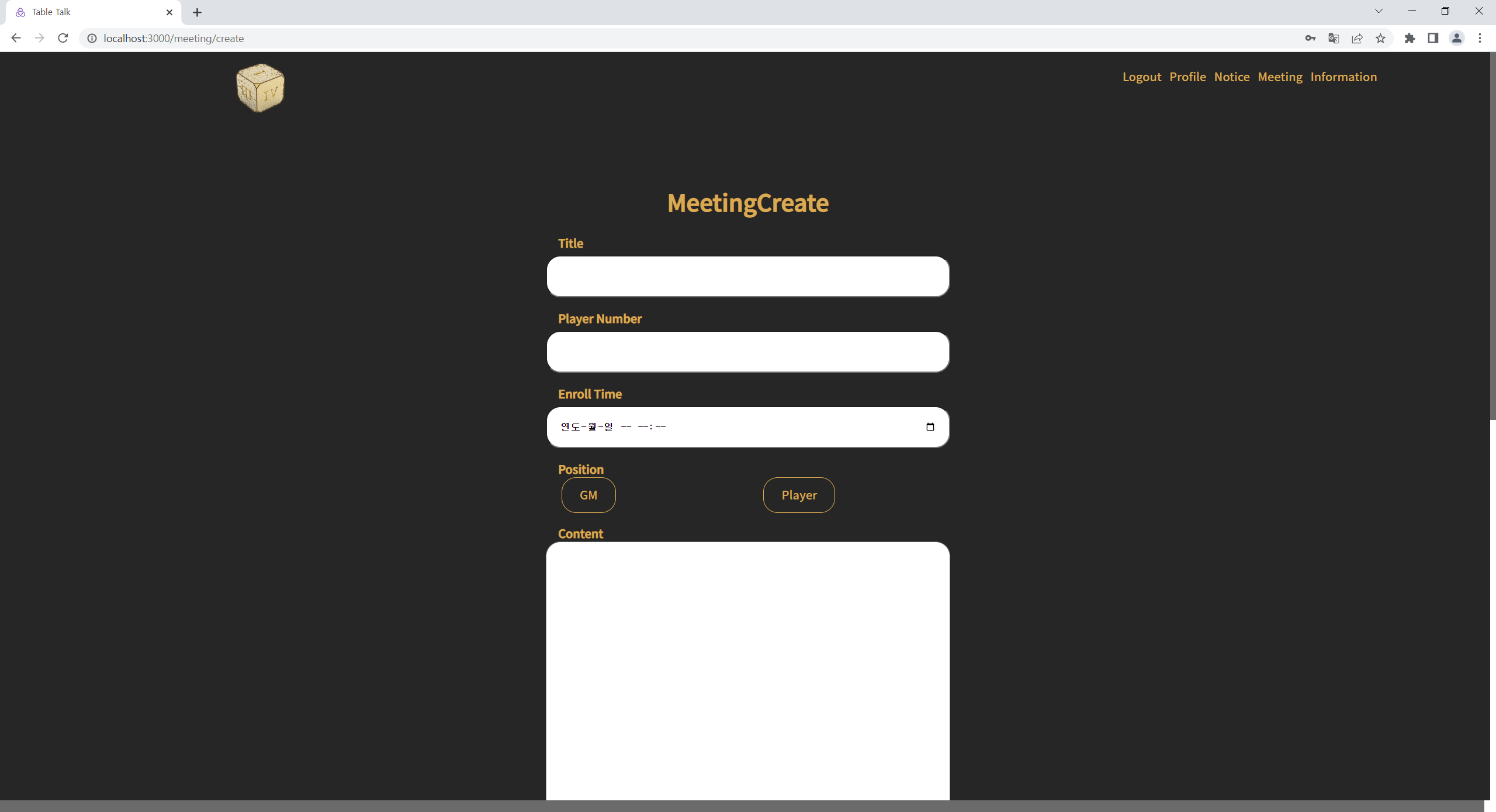Open the Chrome three-dot menu

point(1481,38)
